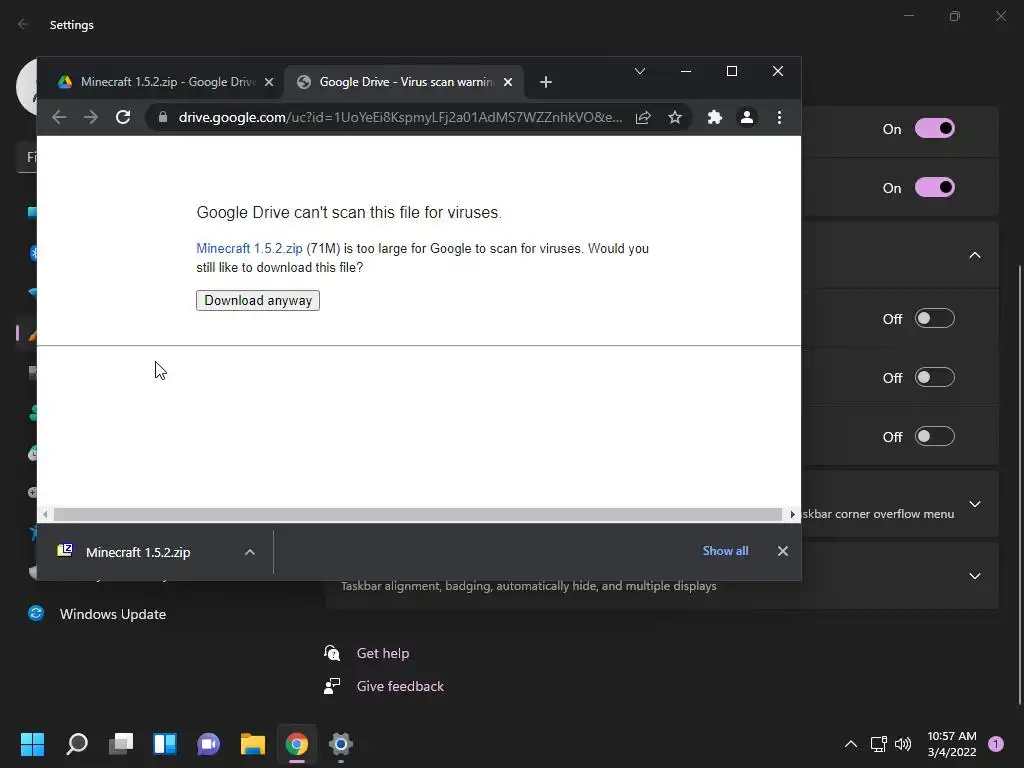Click the Give feedback link
Image resolution: width=1024 pixels, height=768 pixels.
pos(400,686)
